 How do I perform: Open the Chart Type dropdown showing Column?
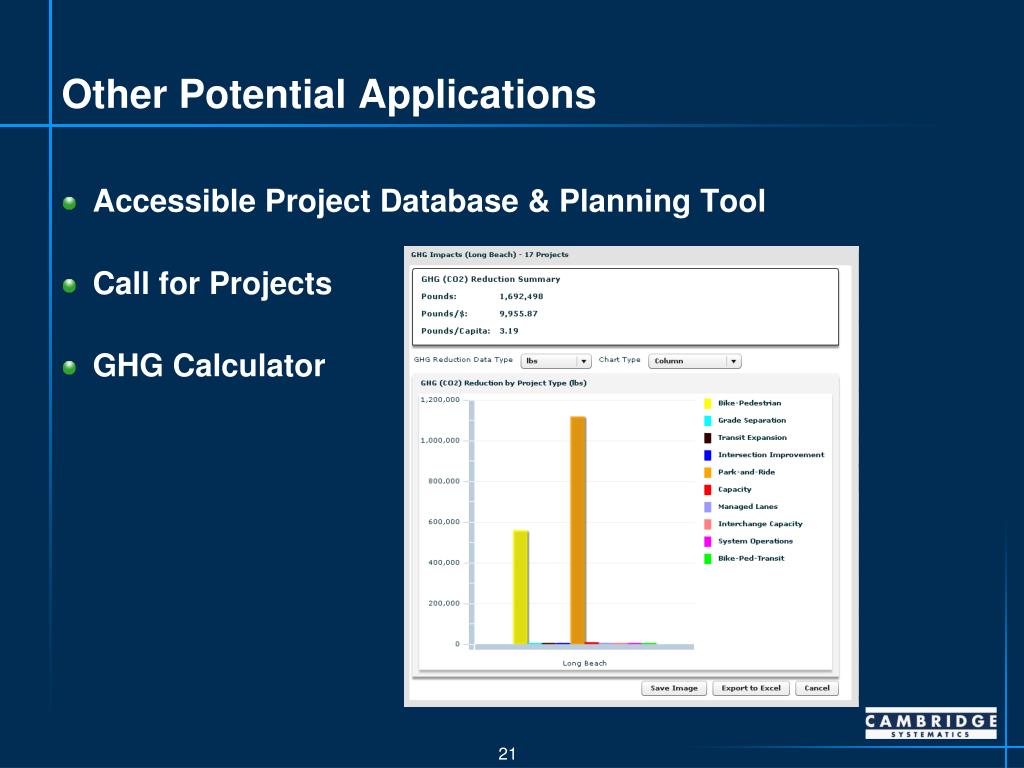(x=695, y=361)
